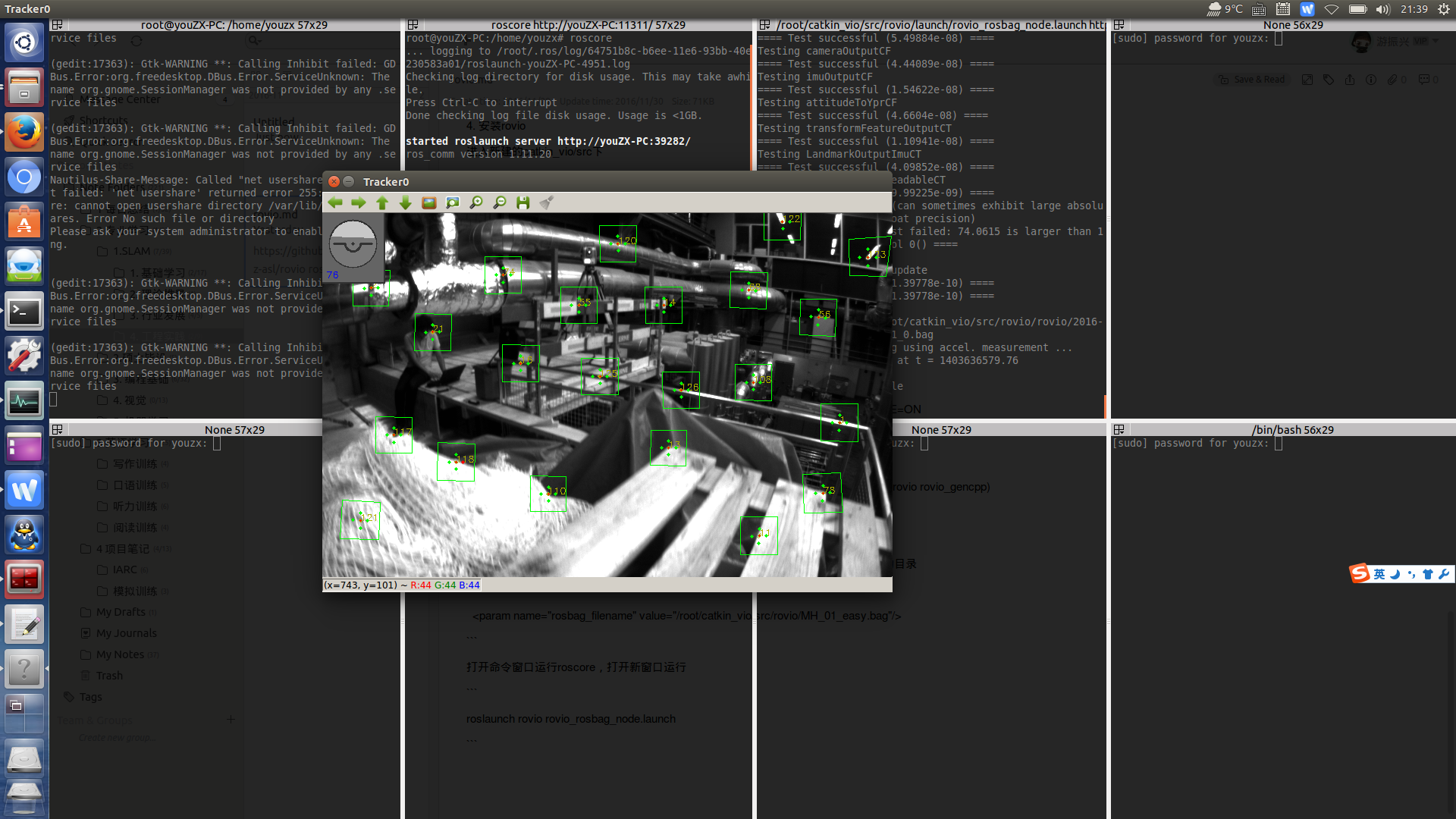
Task: Open group menu icon of roscore pane
Action: (x=413, y=25)
